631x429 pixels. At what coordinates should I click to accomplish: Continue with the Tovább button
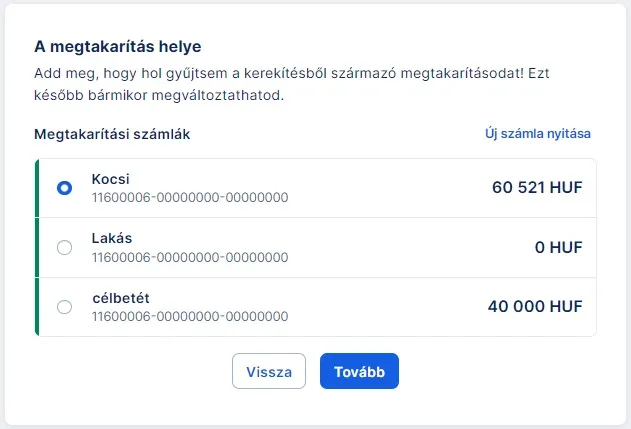pyautogui.click(x=359, y=371)
